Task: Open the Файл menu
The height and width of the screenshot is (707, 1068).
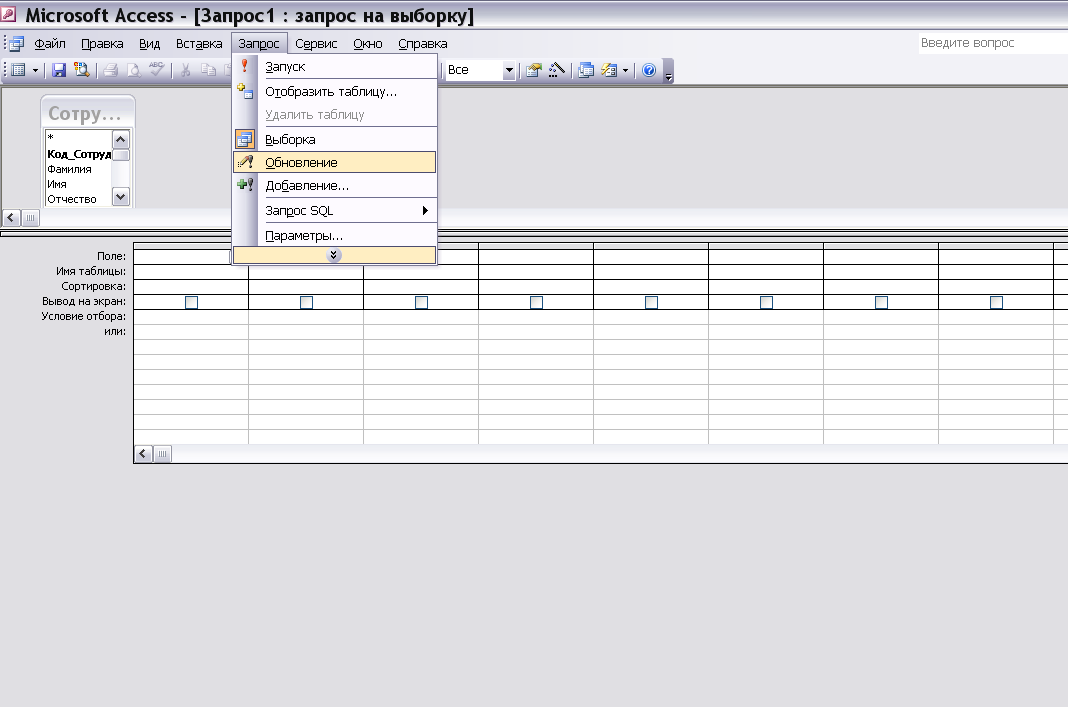Action: click(x=50, y=44)
